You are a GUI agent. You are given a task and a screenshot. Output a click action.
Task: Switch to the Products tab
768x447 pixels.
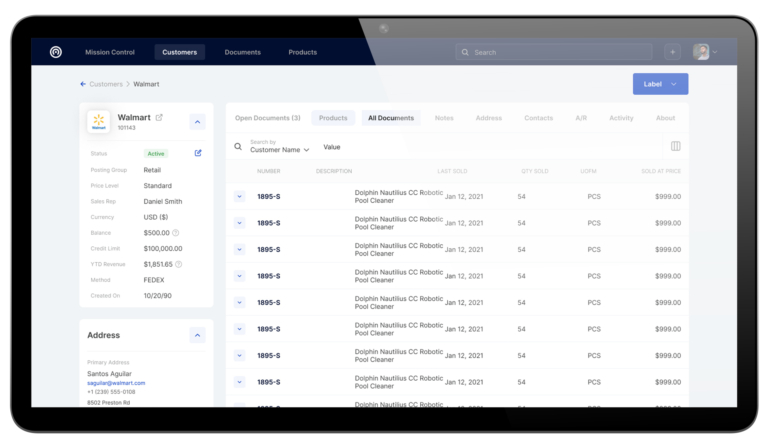(x=333, y=118)
